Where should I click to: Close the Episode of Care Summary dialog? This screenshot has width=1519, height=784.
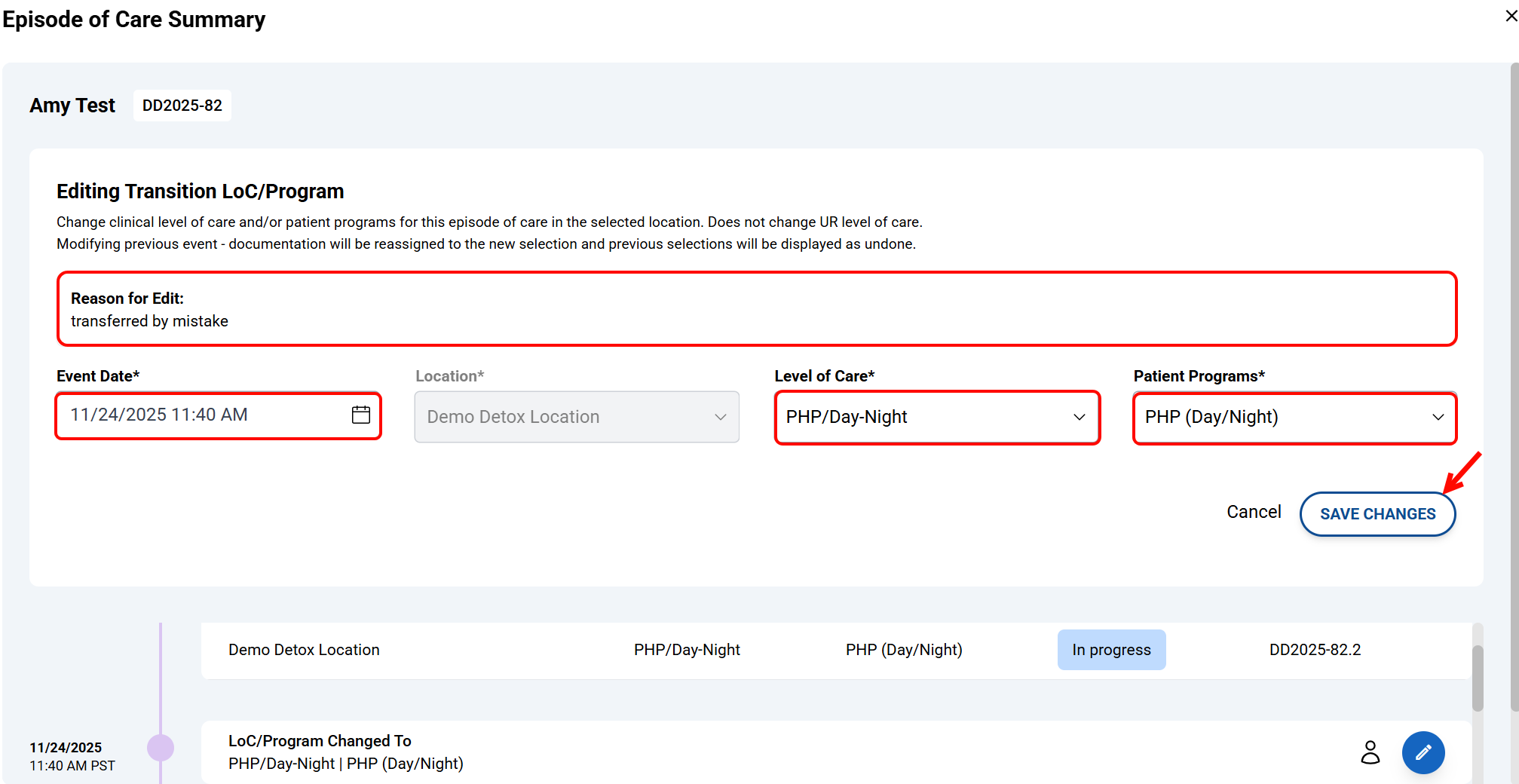point(1511,16)
